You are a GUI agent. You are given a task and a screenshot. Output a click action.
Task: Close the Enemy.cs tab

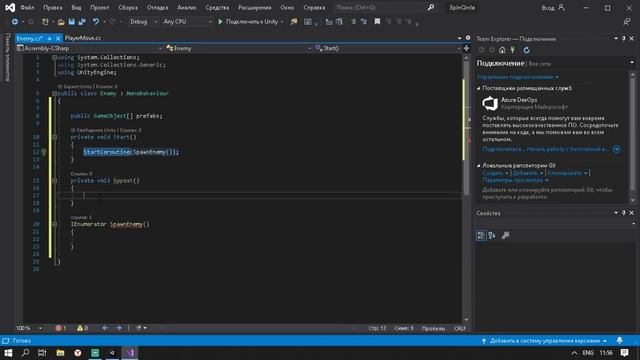point(58,38)
